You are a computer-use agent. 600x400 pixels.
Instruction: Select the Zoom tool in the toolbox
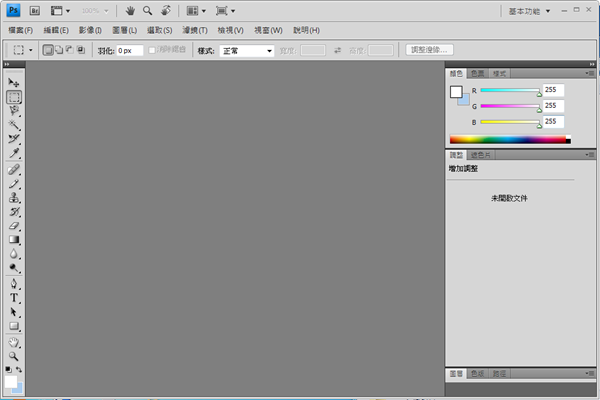pyautogui.click(x=14, y=355)
